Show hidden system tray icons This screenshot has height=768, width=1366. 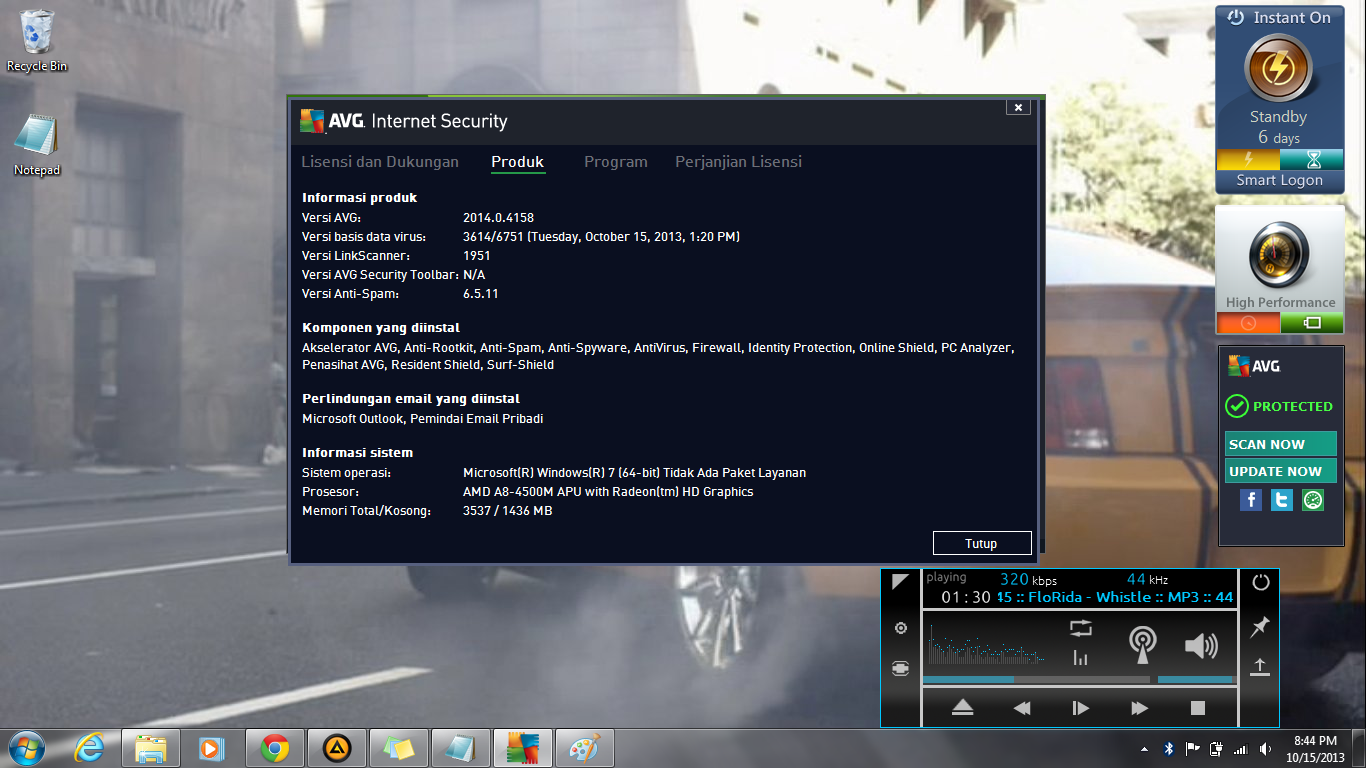(x=1145, y=749)
